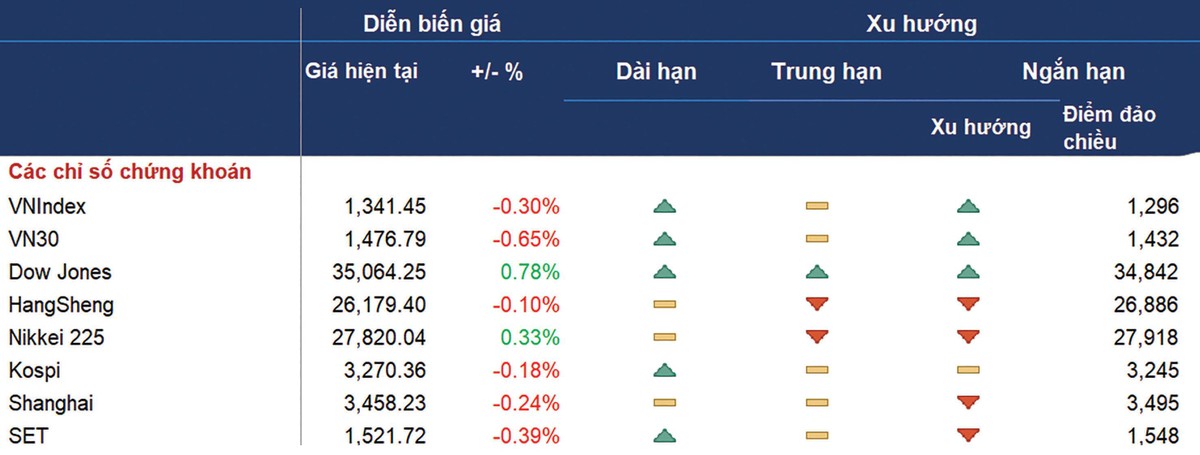Click Shanghai short-term red down arrow
The height and width of the screenshot is (455, 1200).
(968, 403)
